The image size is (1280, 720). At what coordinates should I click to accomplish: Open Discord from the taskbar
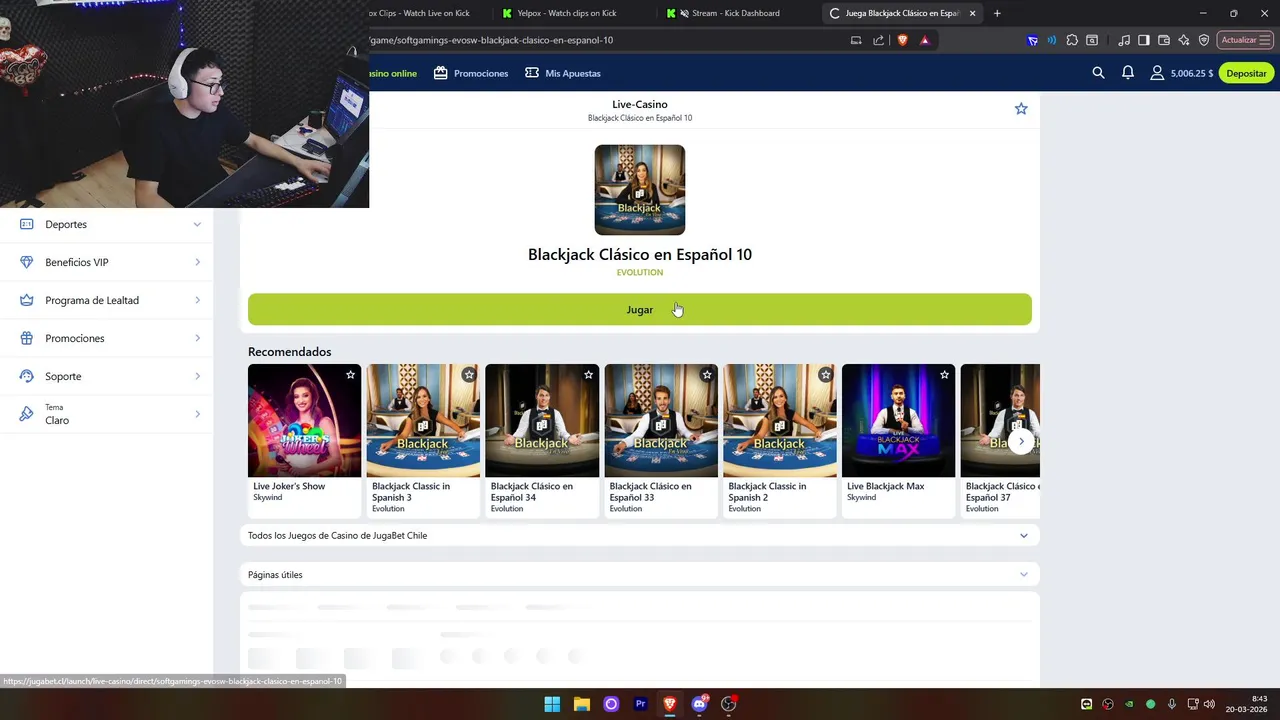click(699, 704)
